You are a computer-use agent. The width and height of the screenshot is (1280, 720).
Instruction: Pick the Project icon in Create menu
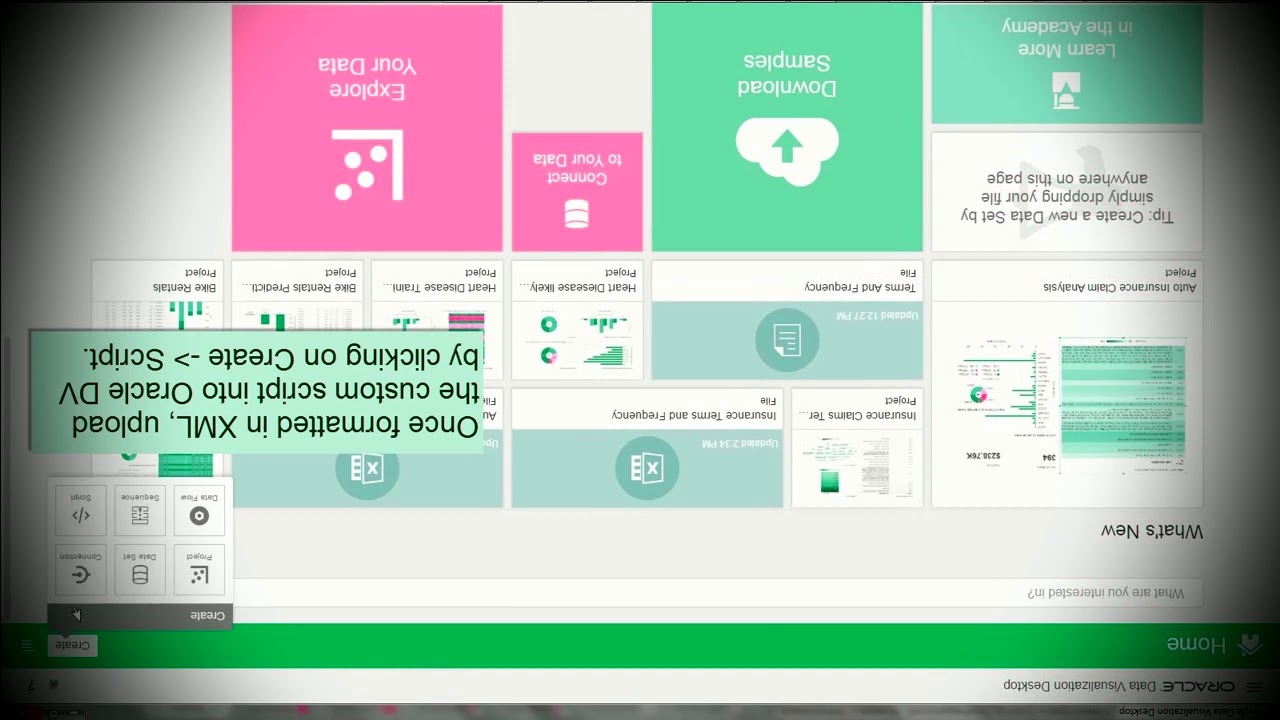coord(199,570)
